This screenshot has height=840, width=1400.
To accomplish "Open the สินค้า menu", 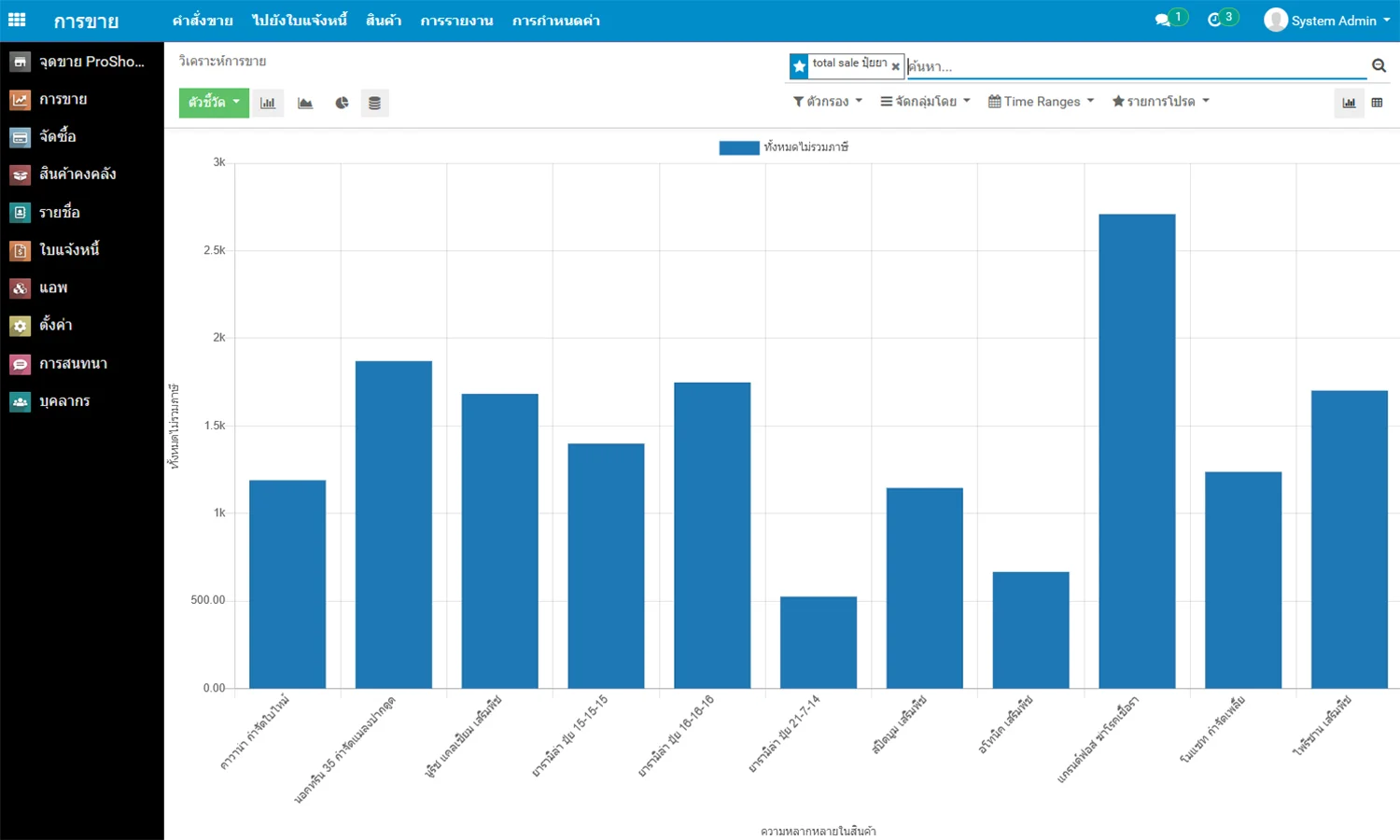I will [384, 21].
